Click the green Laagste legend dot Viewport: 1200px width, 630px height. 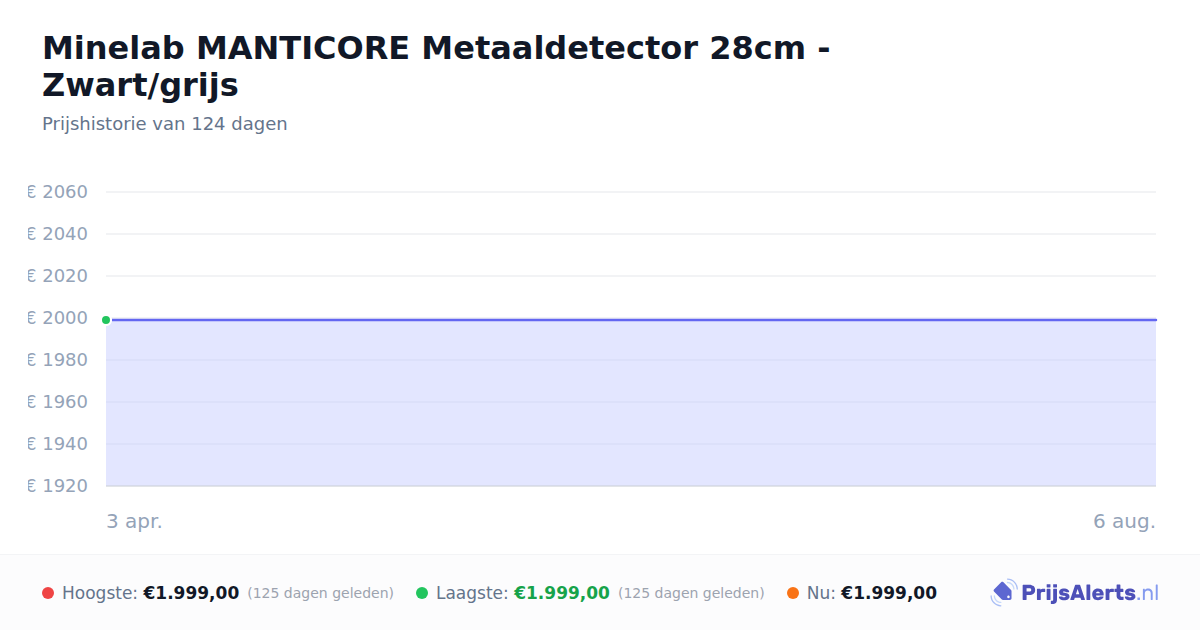[x=422, y=593]
